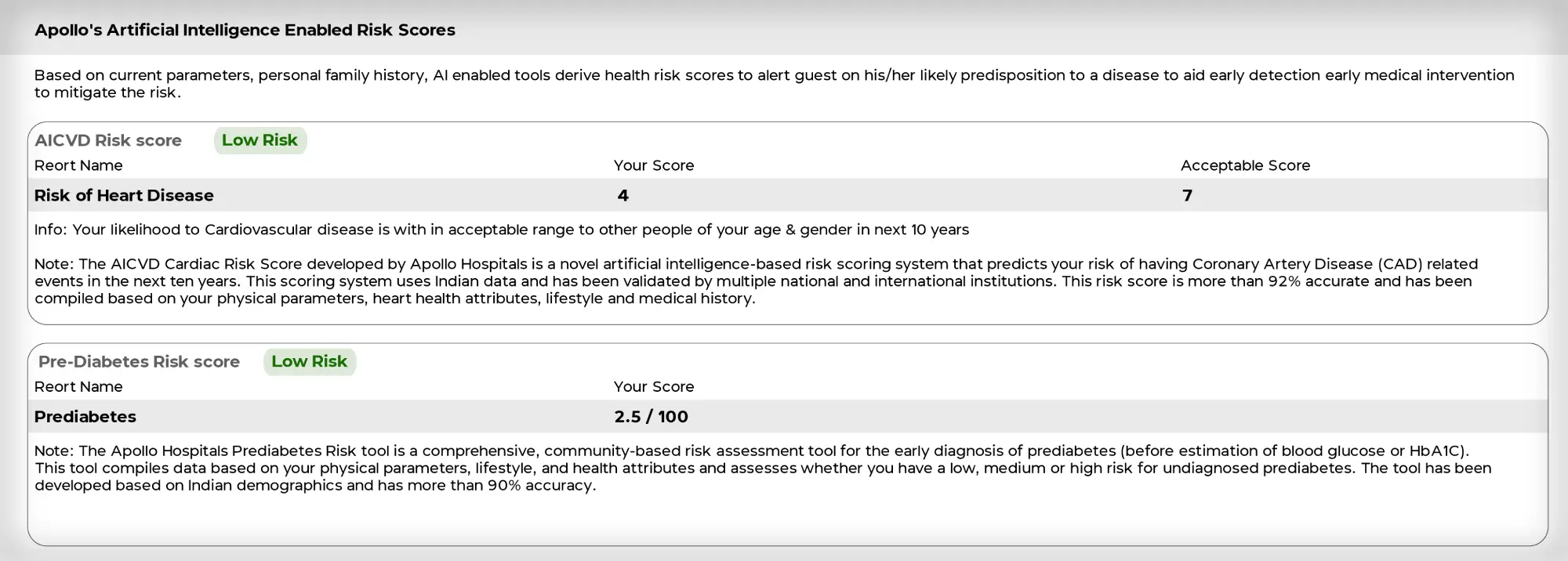Click the heart disease score value 4
1568x561 pixels.
click(623, 196)
